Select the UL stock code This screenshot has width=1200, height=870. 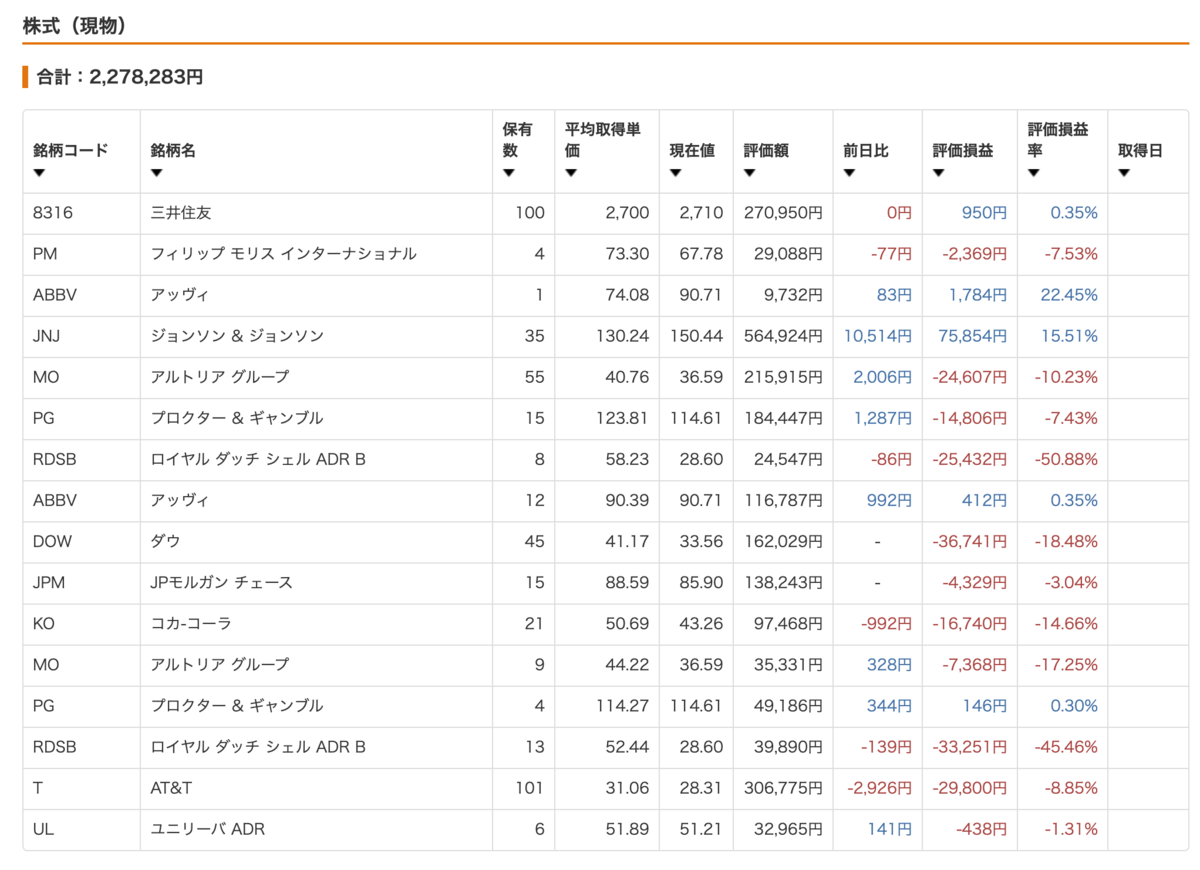click(x=42, y=829)
